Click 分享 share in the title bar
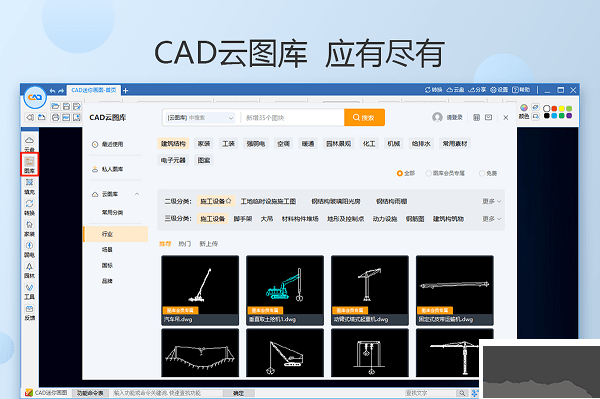The image size is (600, 399). [x=477, y=90]
